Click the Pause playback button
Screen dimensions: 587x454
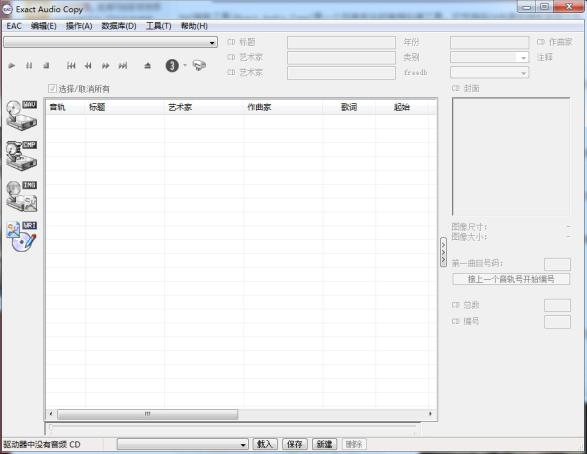[x=29, y=65]
